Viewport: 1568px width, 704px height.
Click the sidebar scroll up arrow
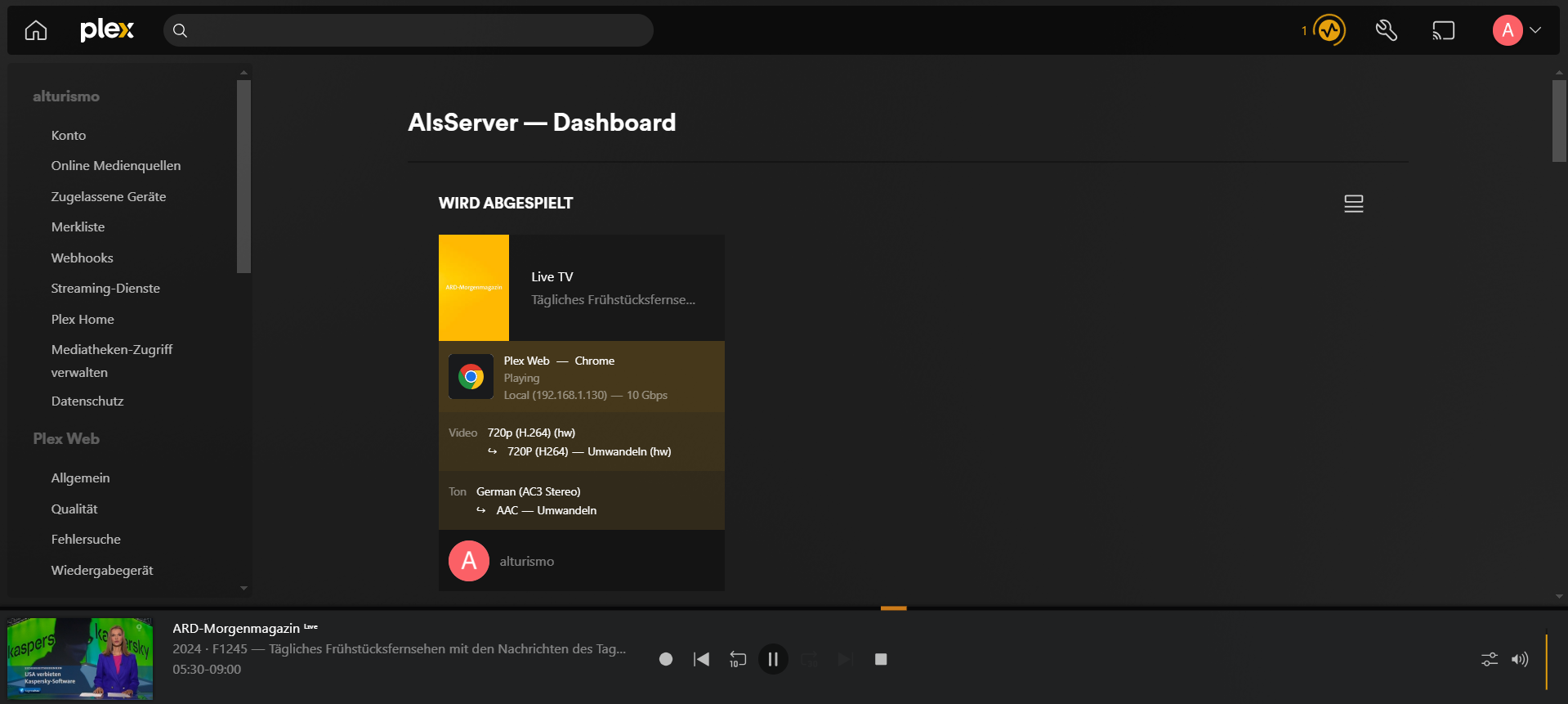pos(243,73)
